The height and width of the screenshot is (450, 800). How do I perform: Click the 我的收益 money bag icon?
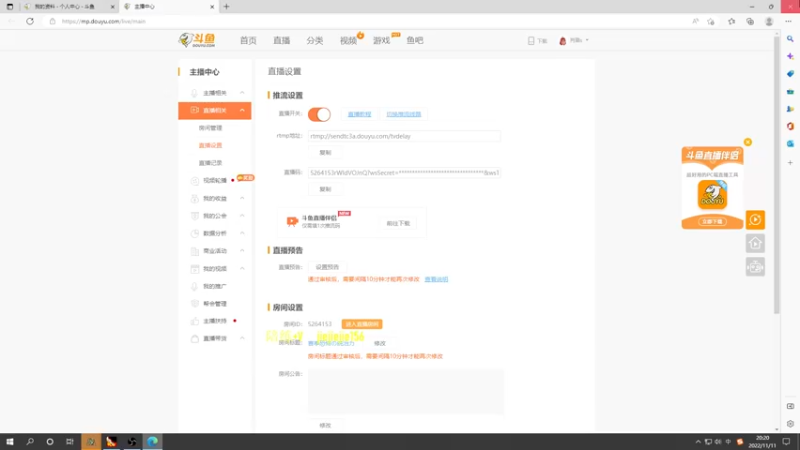tap(194, 198)
